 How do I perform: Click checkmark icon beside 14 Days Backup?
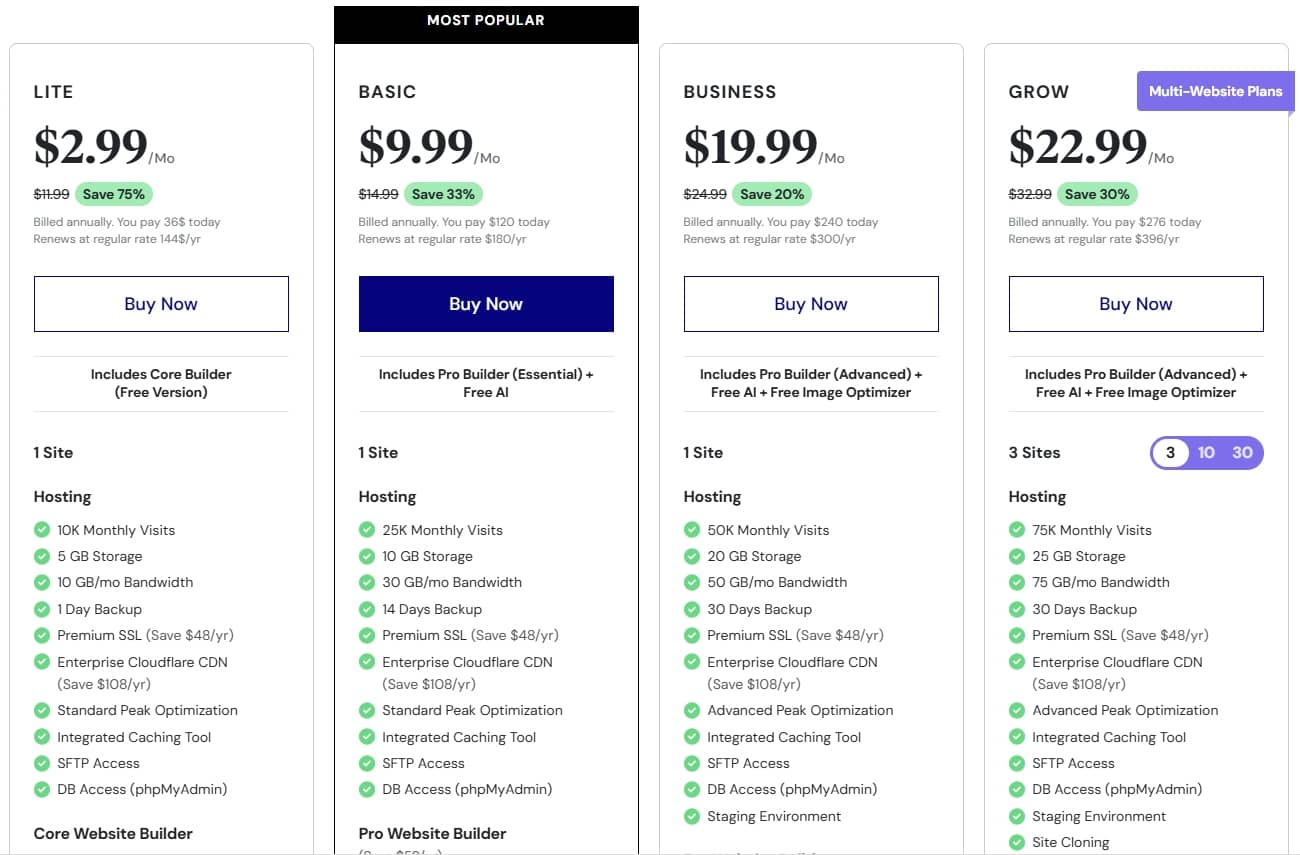367,609
